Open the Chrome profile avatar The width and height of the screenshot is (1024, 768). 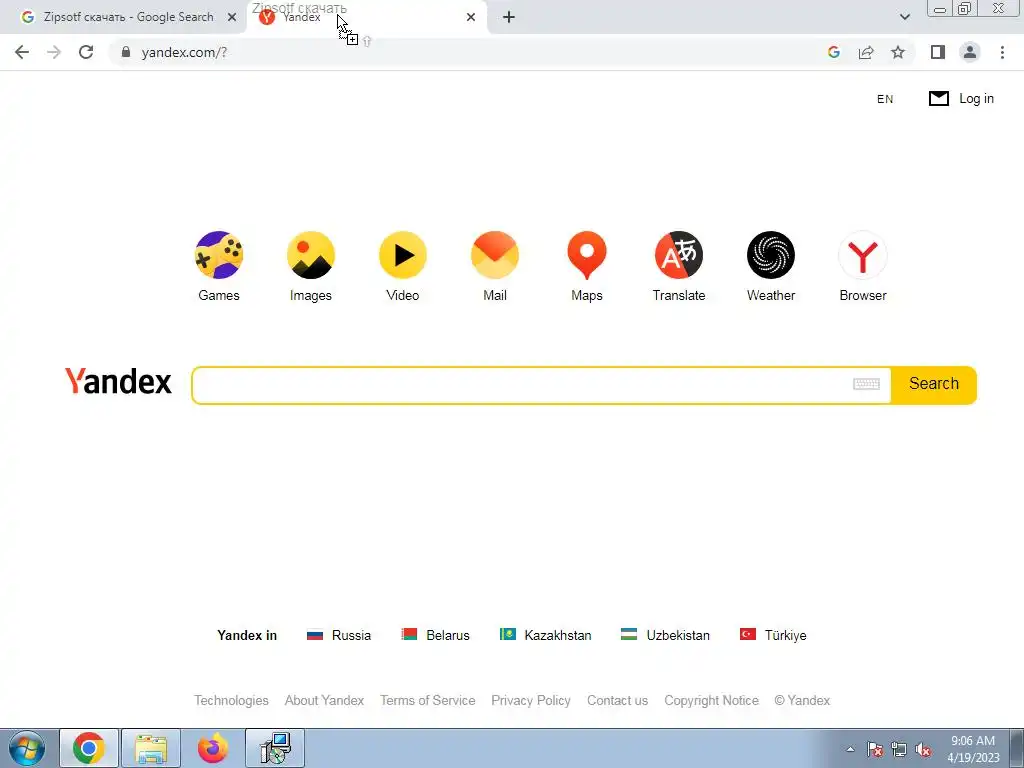[x=970, y=52]
